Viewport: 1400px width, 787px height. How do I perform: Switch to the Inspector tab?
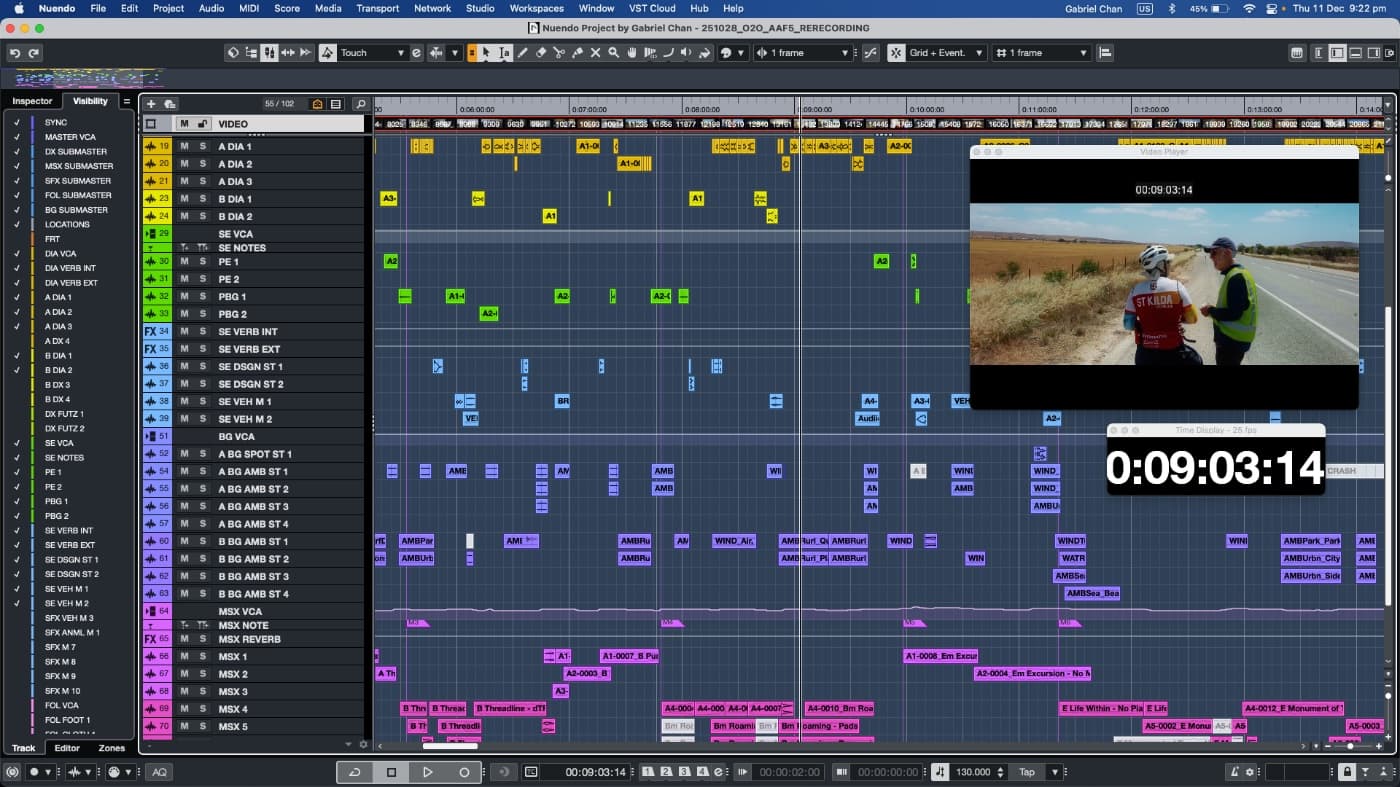[x=32, y=101]
